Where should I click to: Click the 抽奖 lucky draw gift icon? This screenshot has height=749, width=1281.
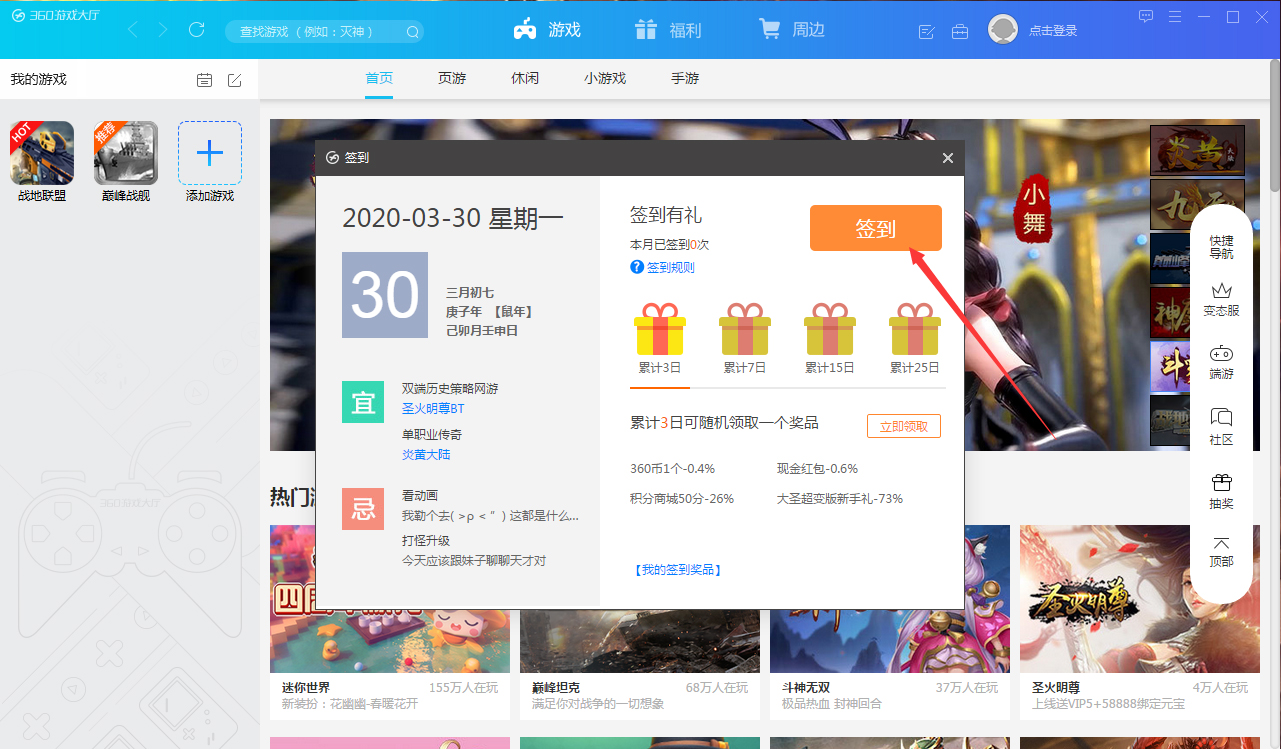(1221, 491)
